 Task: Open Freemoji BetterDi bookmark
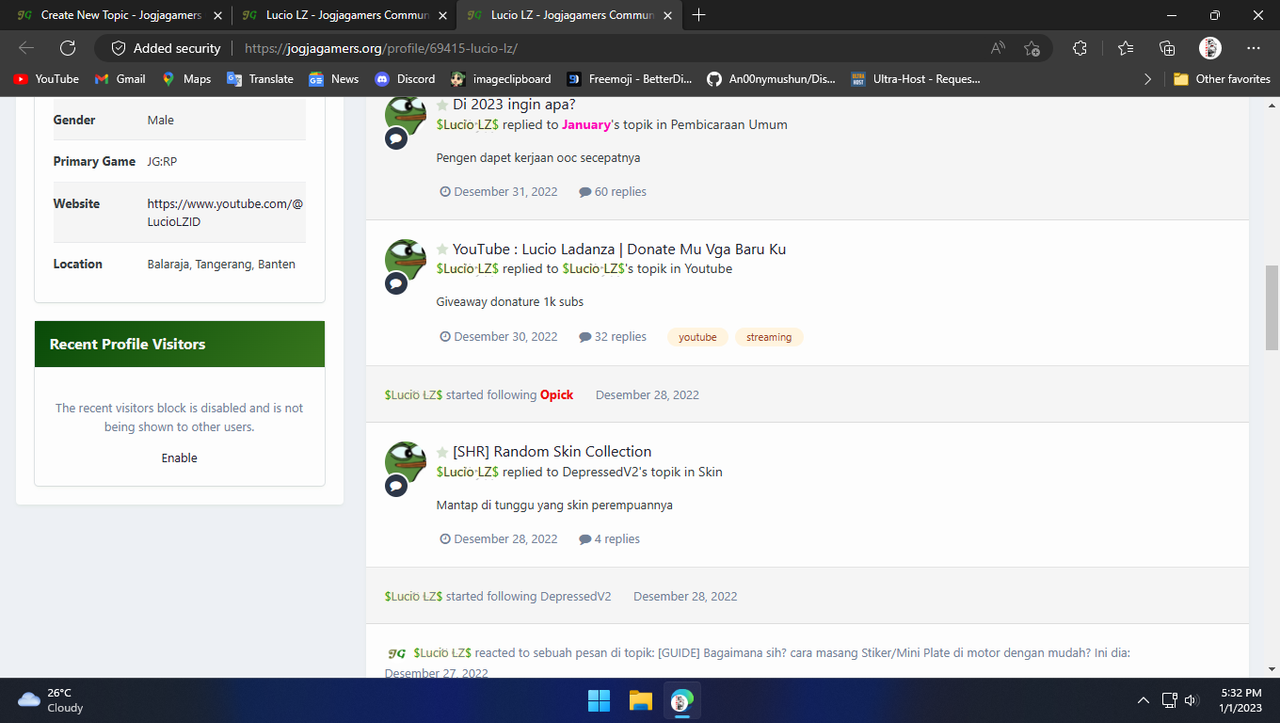(x=630, y=79)
